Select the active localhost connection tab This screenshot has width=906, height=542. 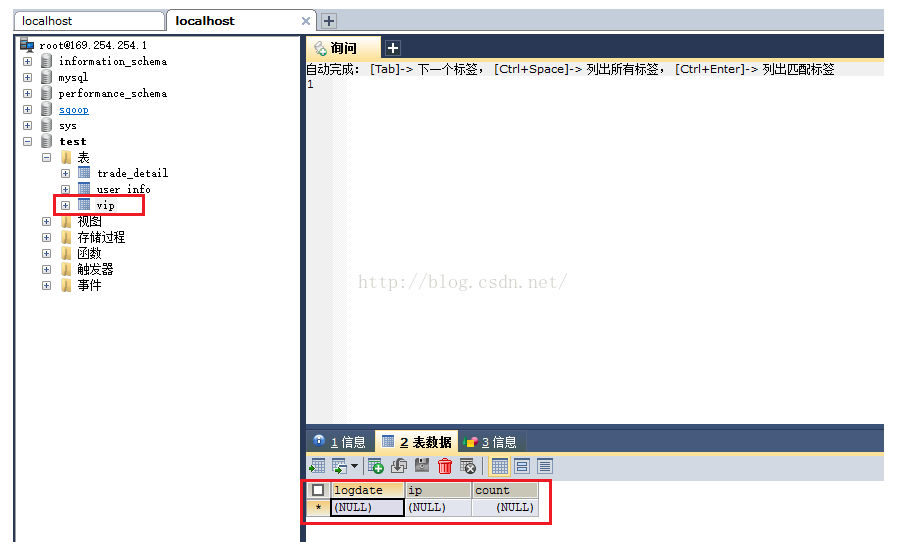point(240,21)
